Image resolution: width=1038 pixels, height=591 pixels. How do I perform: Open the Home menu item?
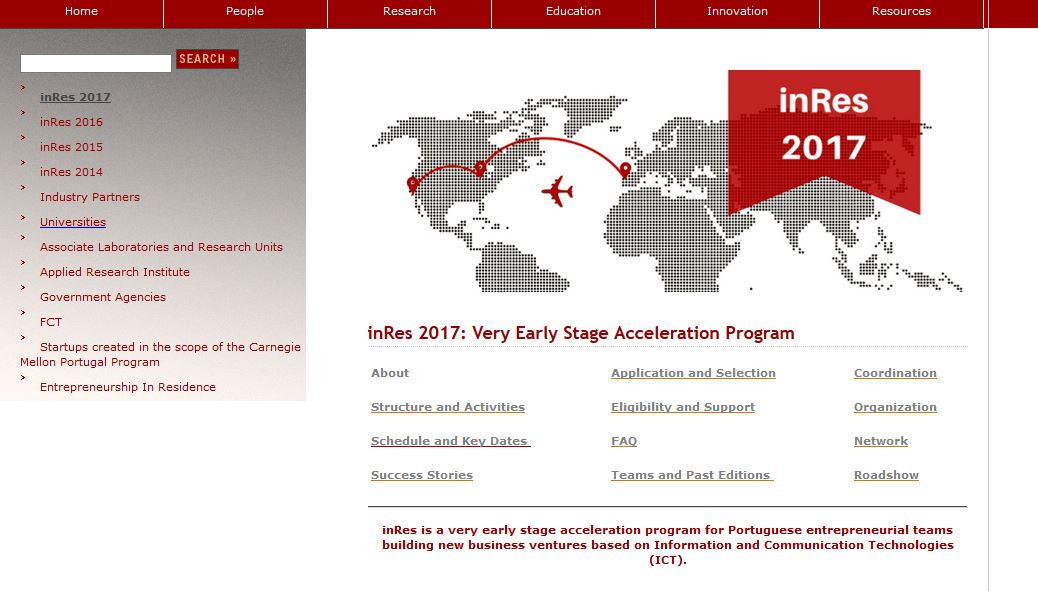pos(81,11)
